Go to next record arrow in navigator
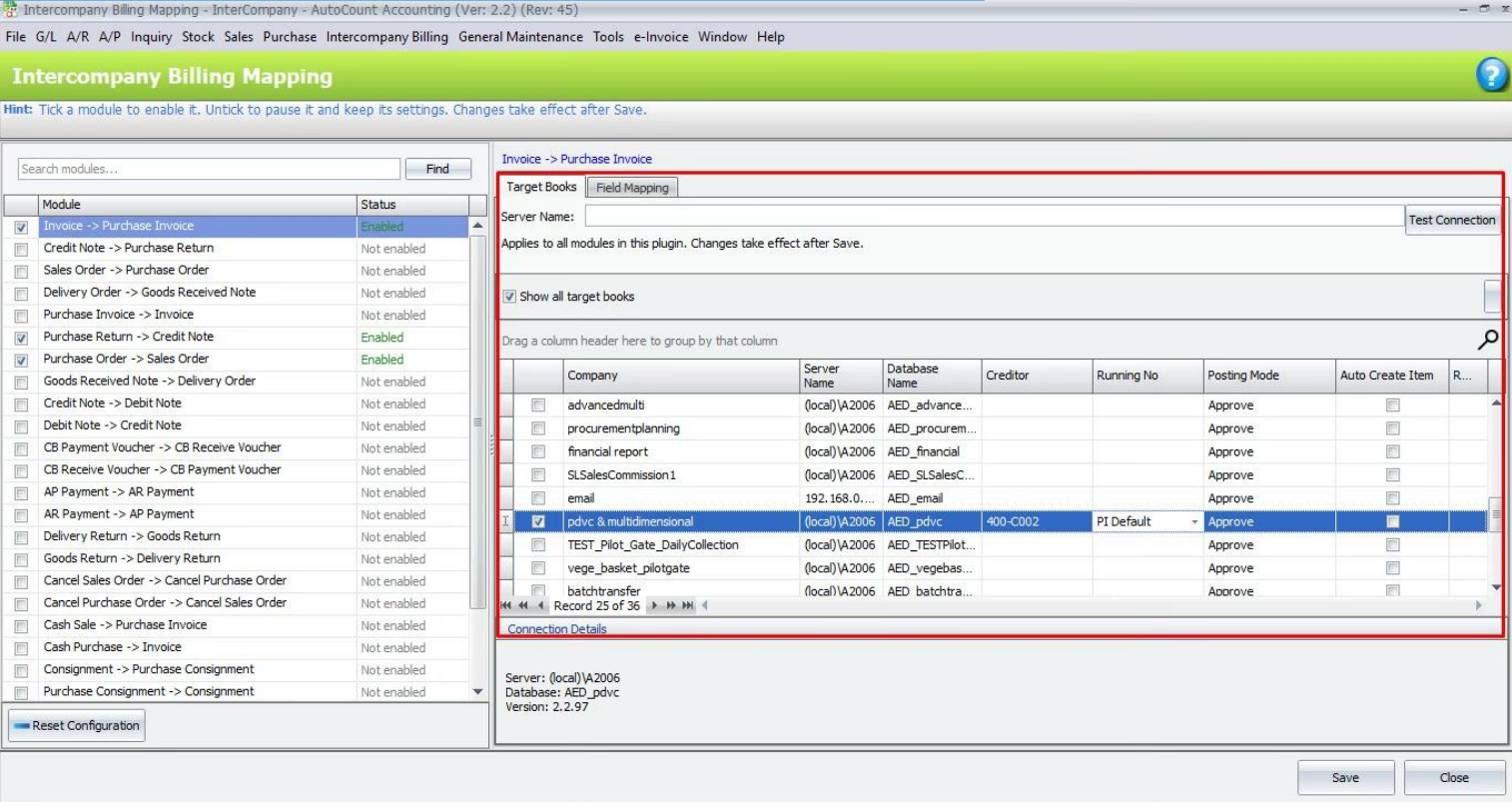1512x807 pixels. pos(655,605)
